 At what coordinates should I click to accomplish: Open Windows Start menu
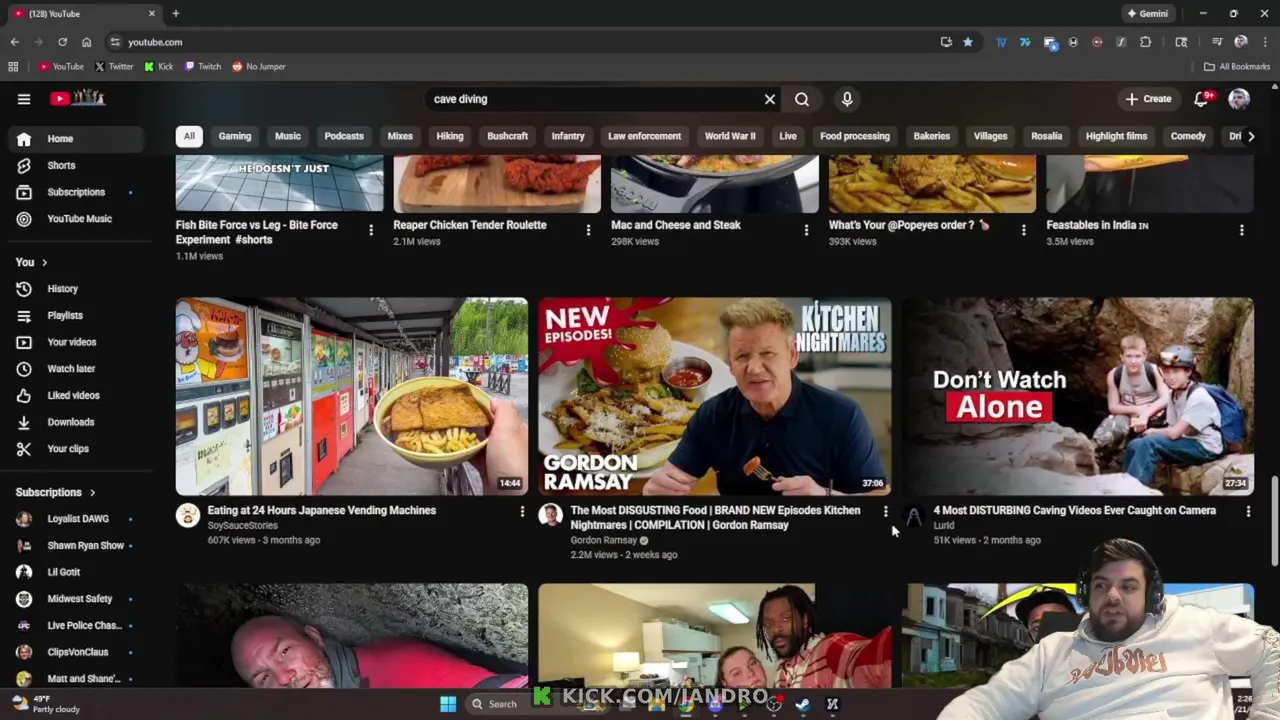tap(448, 704)
